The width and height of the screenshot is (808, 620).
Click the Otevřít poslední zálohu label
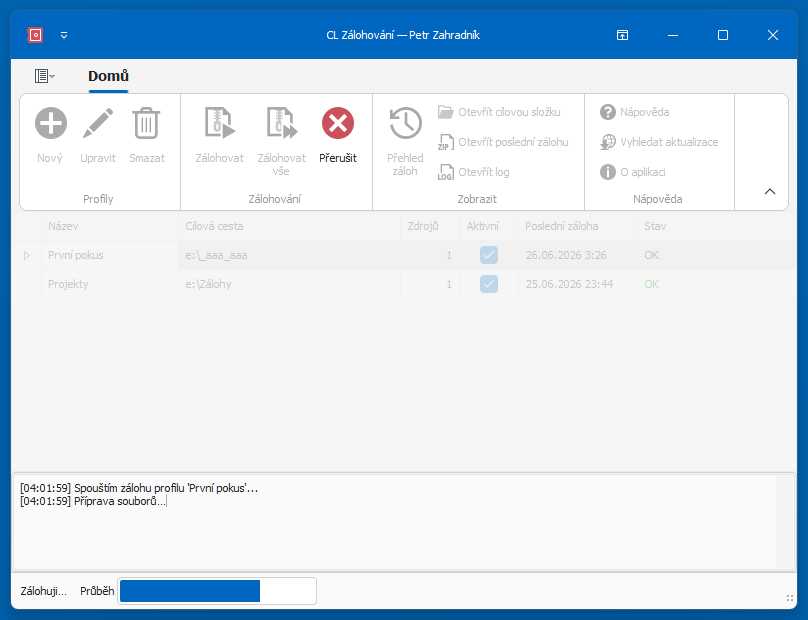(x=513, y=142)
